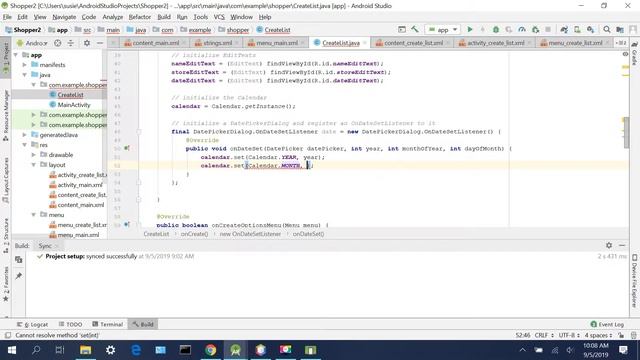Toggle the Gradle side panel
The height and width of the screenshot is (360, 640).
[x=634, y=53]
